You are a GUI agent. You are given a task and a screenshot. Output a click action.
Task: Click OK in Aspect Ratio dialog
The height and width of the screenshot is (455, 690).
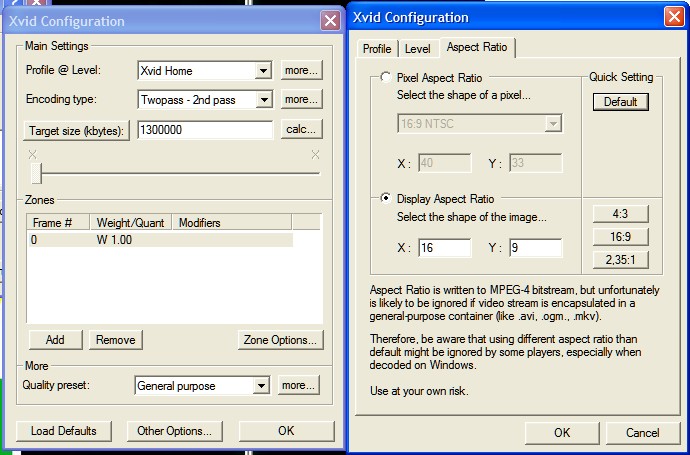(x=562, y=433)
